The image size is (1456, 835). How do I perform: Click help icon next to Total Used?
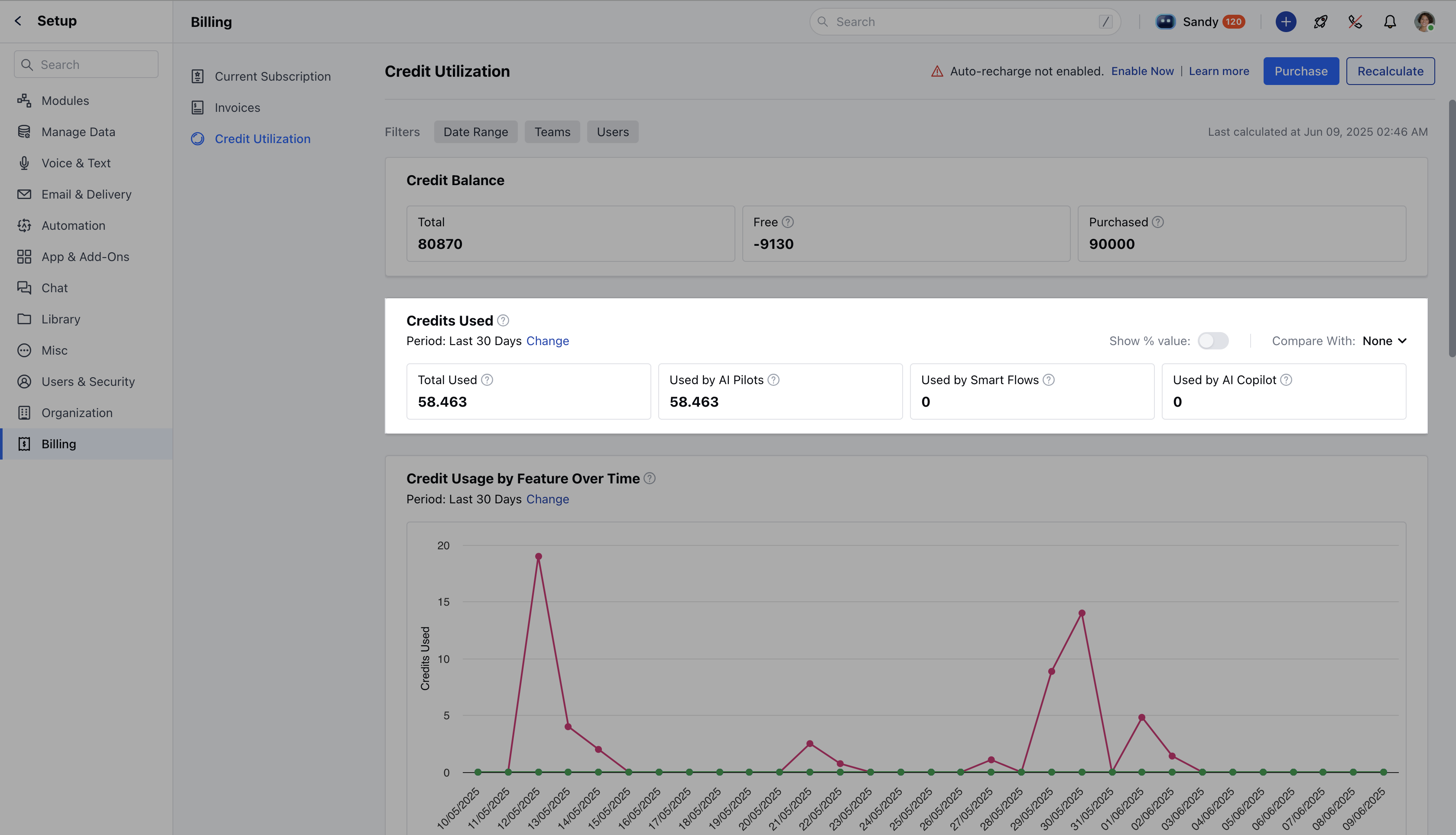tap(487, 380)
